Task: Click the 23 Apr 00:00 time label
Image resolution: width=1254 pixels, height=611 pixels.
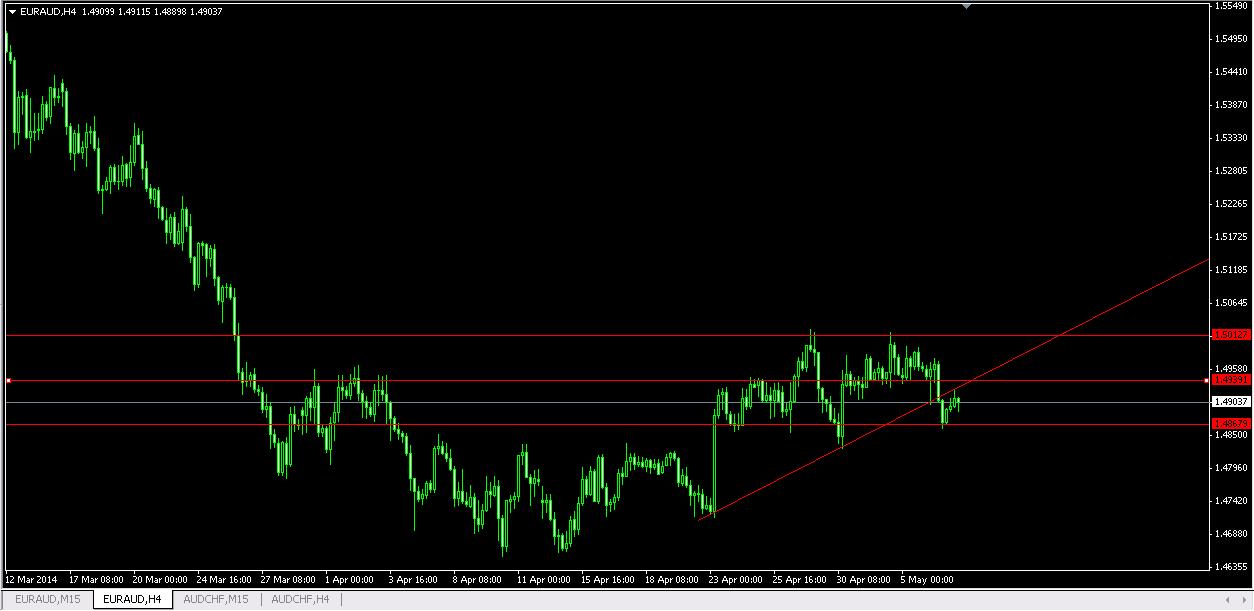Action: [x=735, y=579]
